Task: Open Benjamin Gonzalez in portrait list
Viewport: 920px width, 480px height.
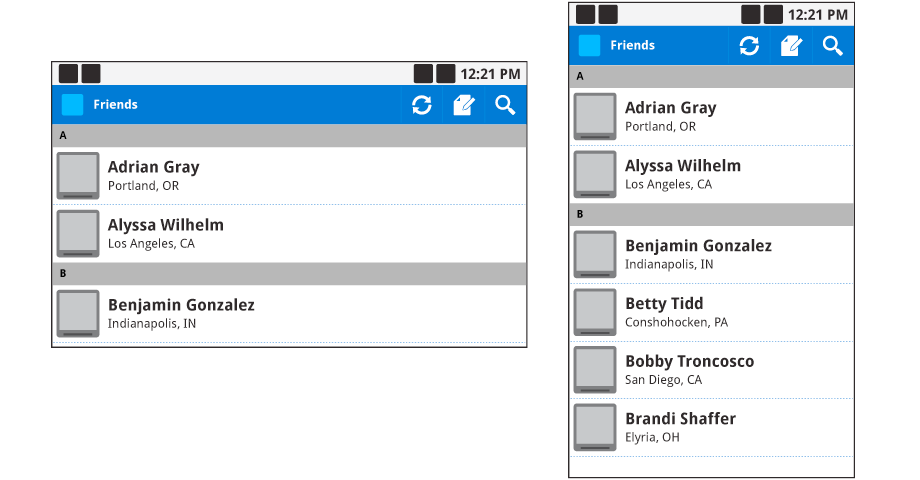Action: point(712,255)
